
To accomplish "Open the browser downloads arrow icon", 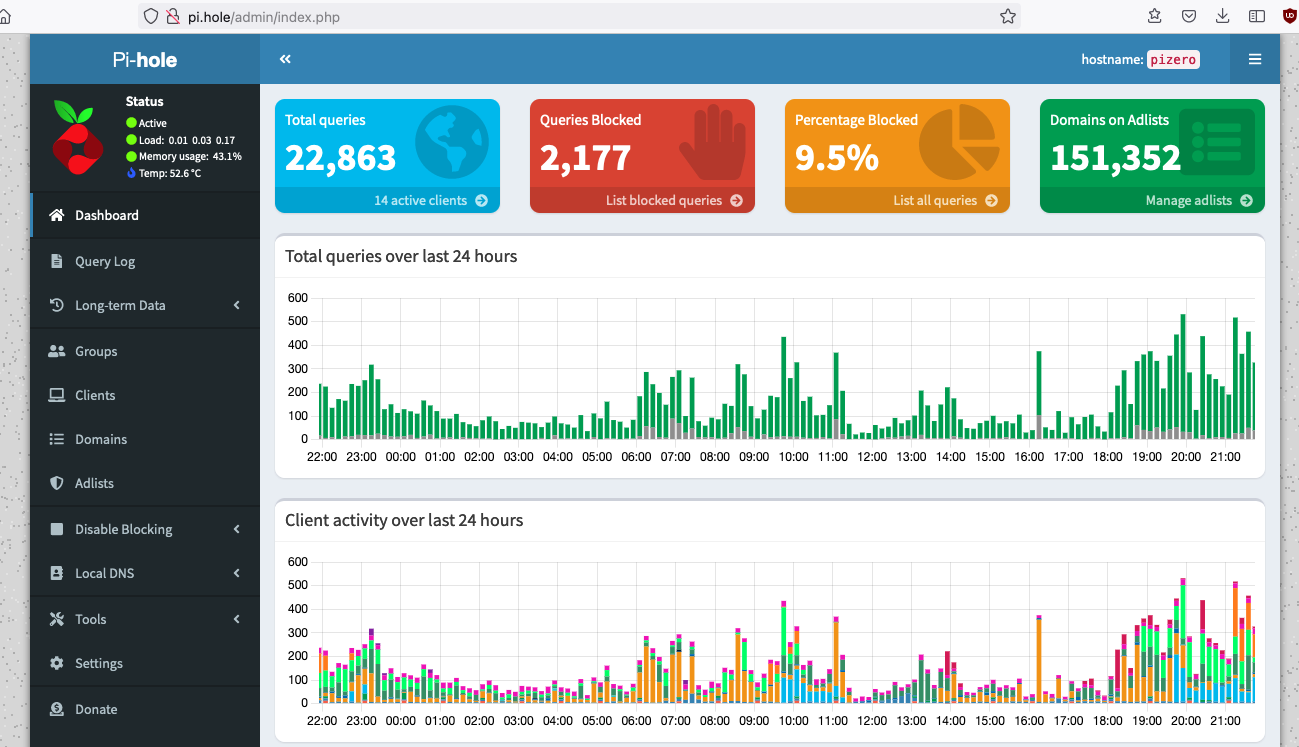I will 1222,16.
